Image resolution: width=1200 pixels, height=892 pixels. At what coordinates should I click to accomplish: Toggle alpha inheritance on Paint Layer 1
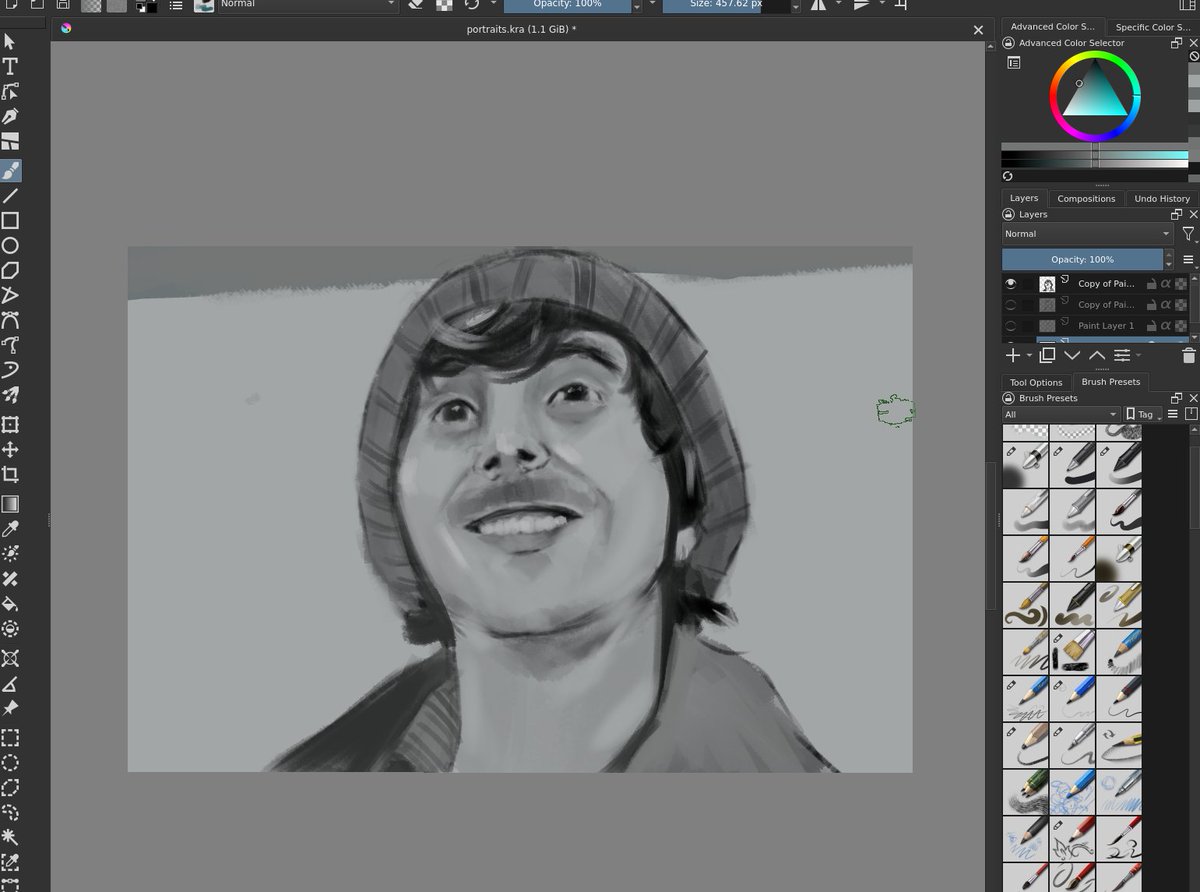[x=1166, y=326]
